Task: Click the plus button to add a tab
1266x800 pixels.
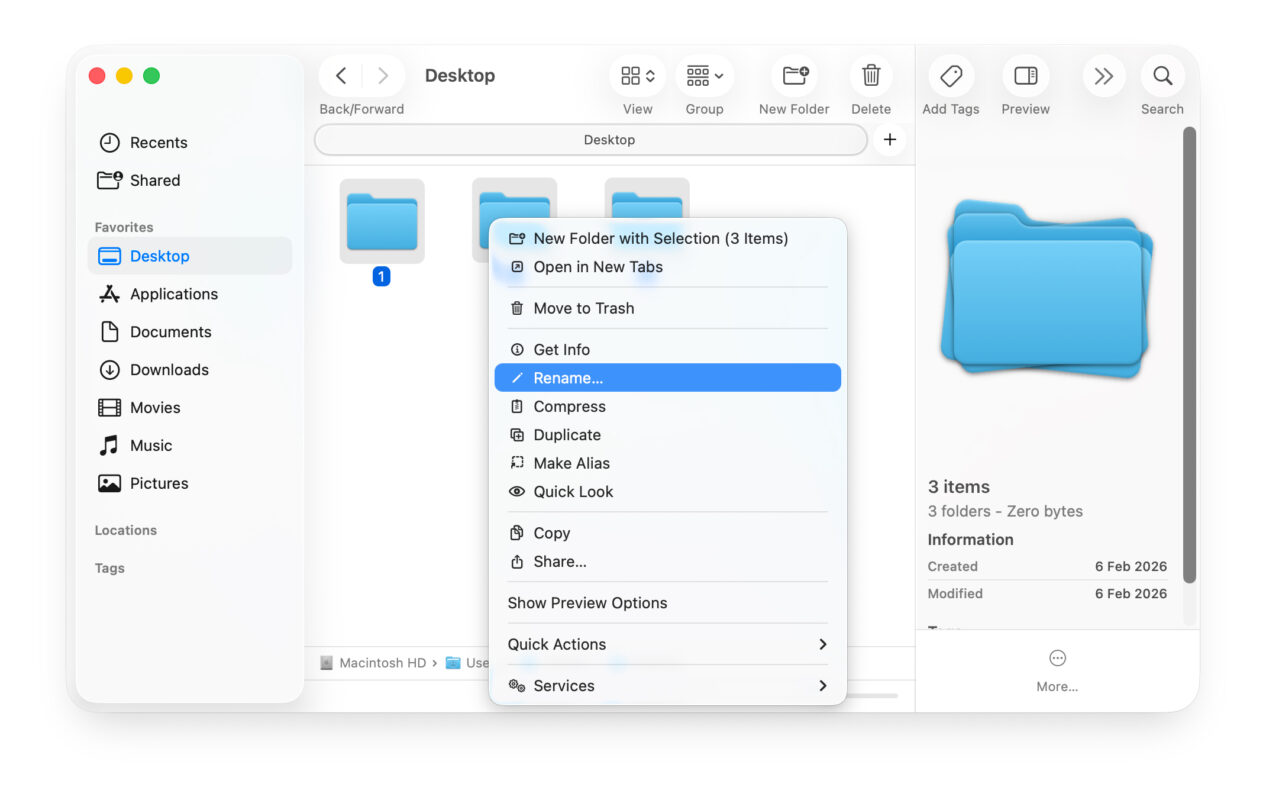Action: [889, 139]
